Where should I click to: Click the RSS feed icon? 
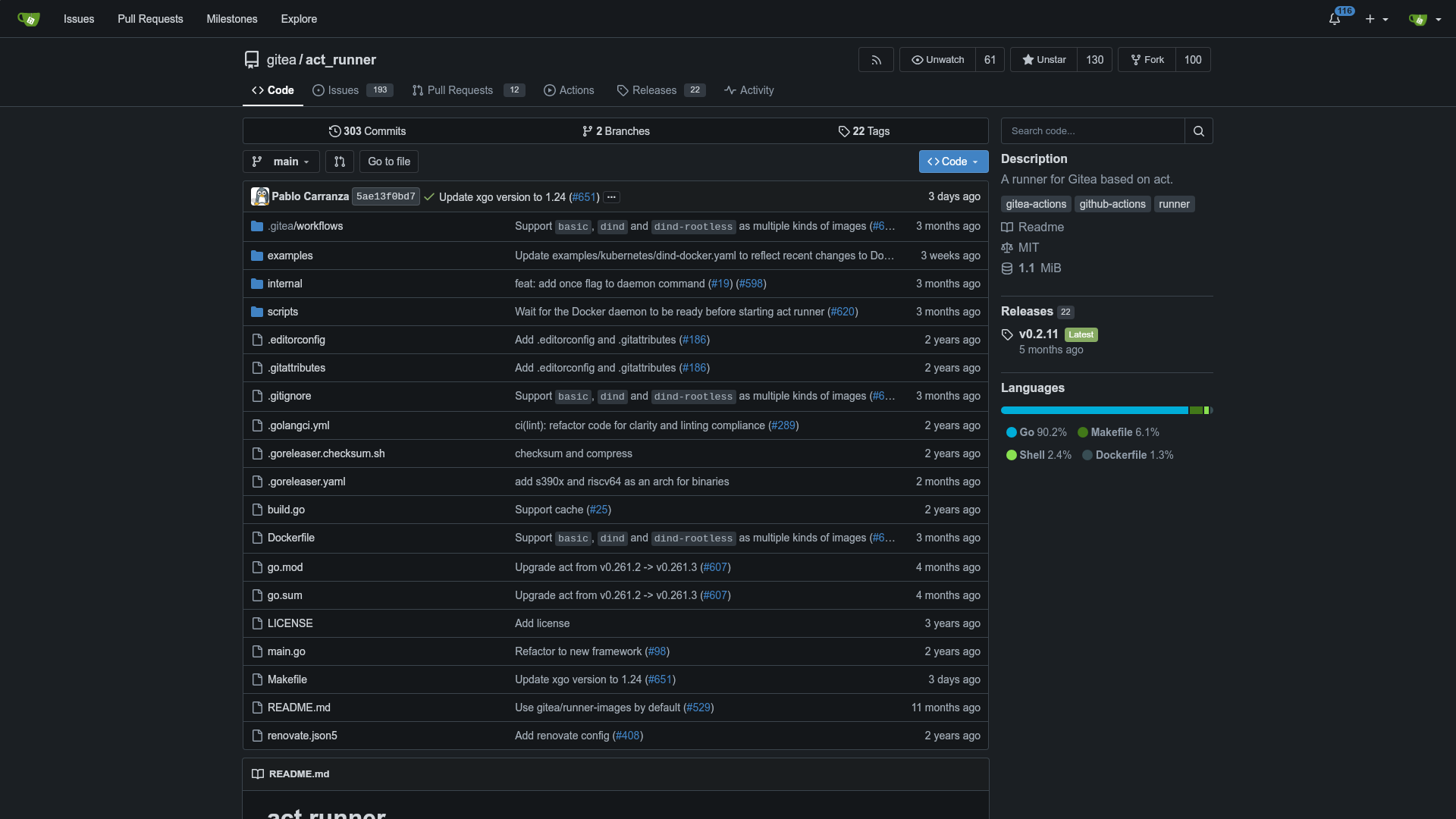876,60
